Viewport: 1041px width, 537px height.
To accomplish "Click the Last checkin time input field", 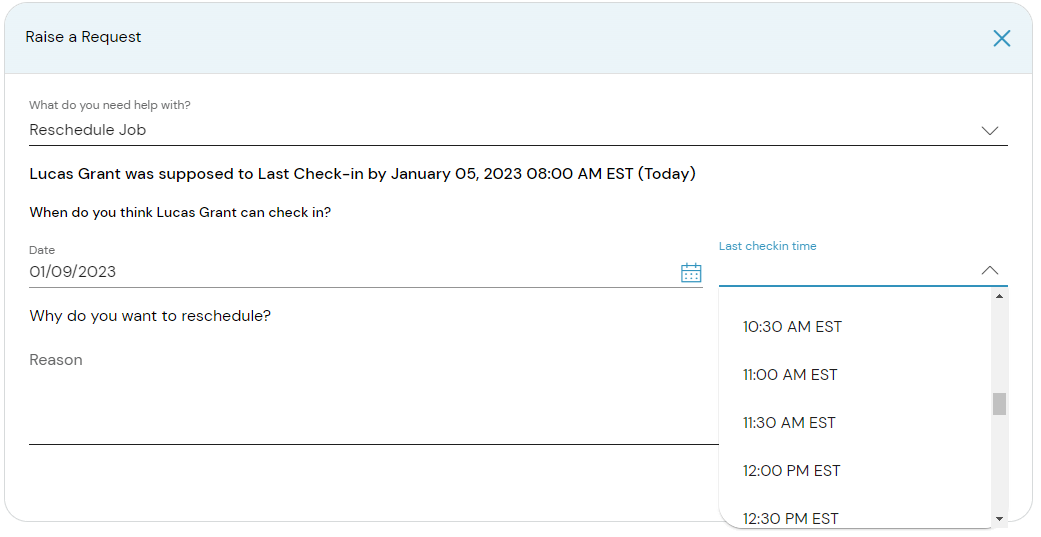I will point(845,270).
